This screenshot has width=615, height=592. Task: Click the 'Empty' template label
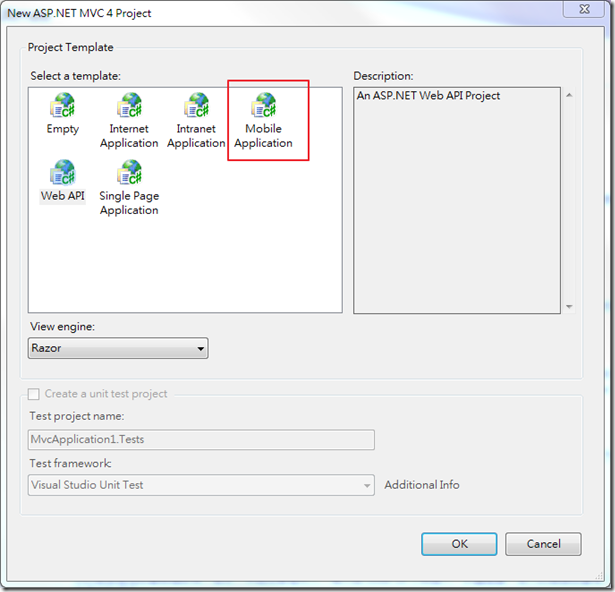63,129
